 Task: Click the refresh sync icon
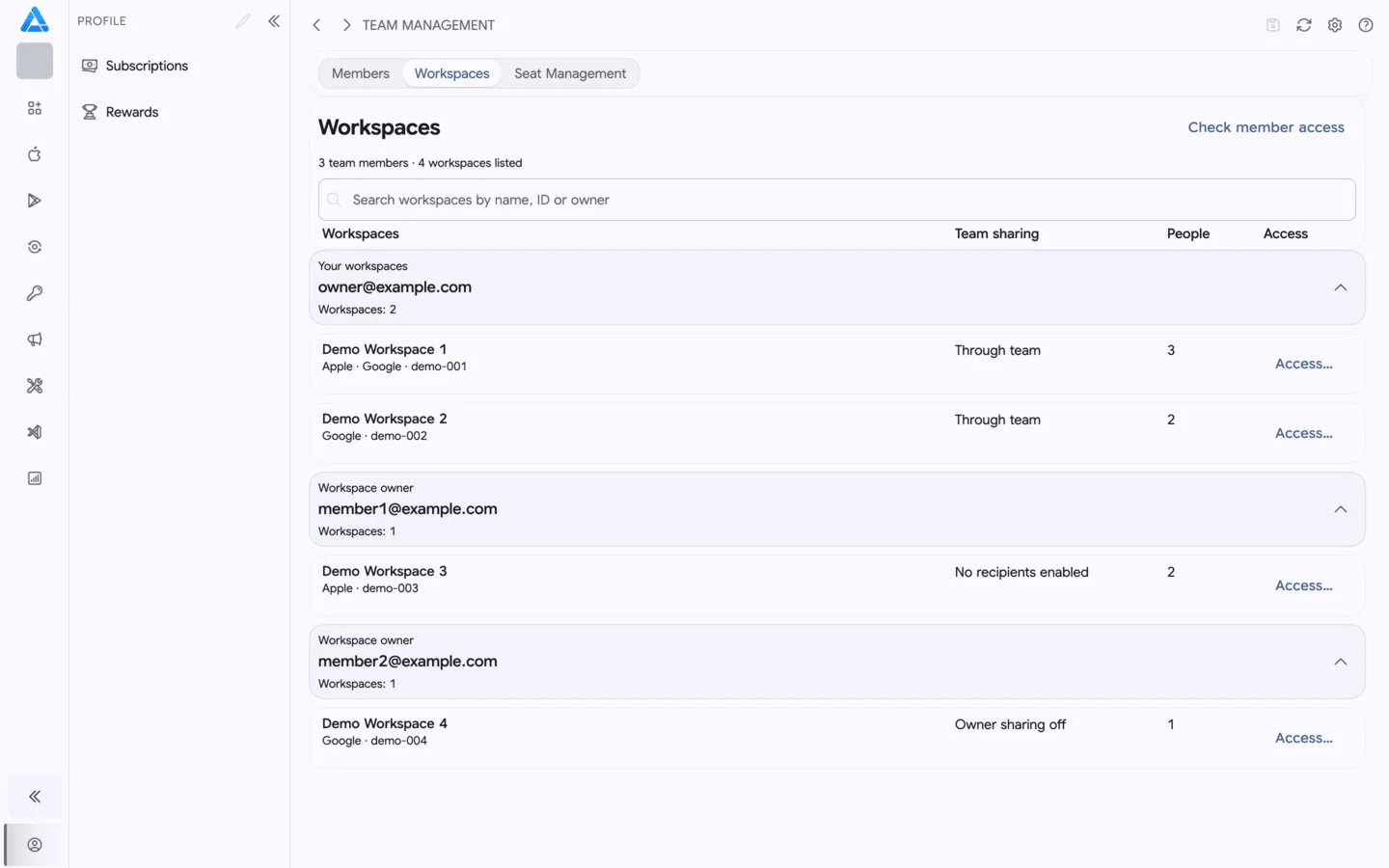tap(1304, 25)
